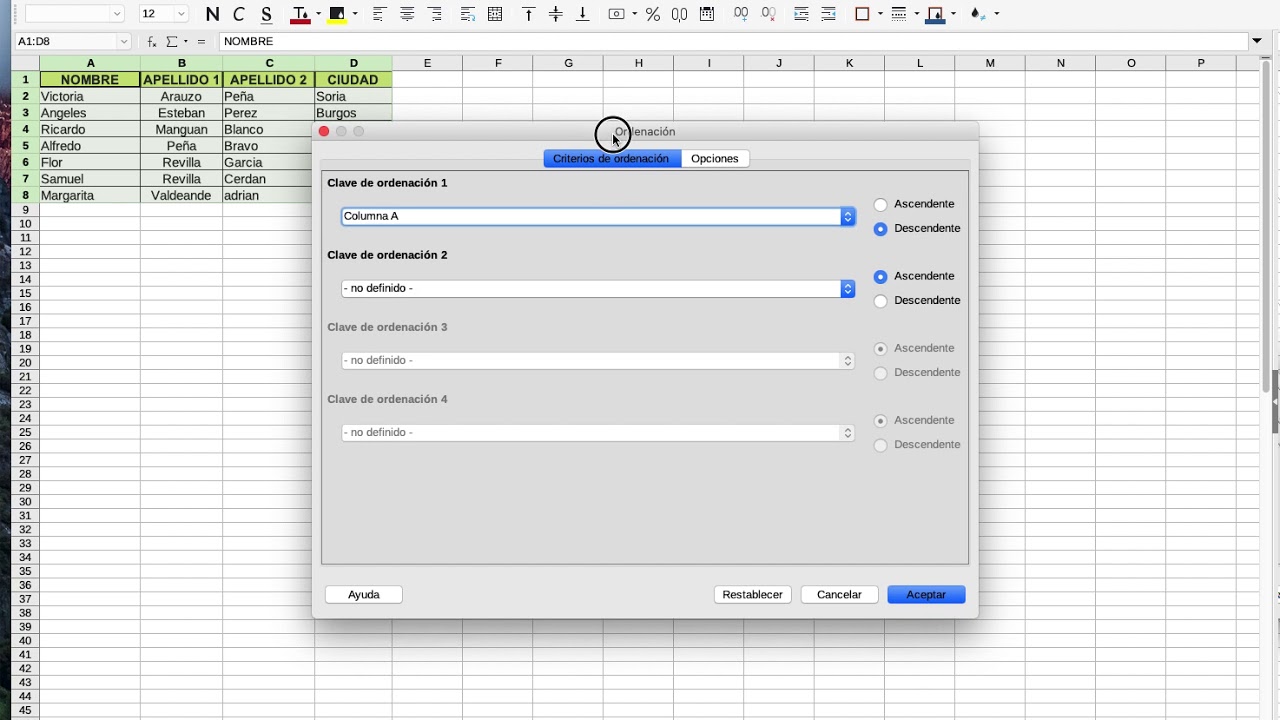The height and width of the screenshot is (720, 1280).
Task: Click the cell containing Valdeande
Action: pos(181,196)
